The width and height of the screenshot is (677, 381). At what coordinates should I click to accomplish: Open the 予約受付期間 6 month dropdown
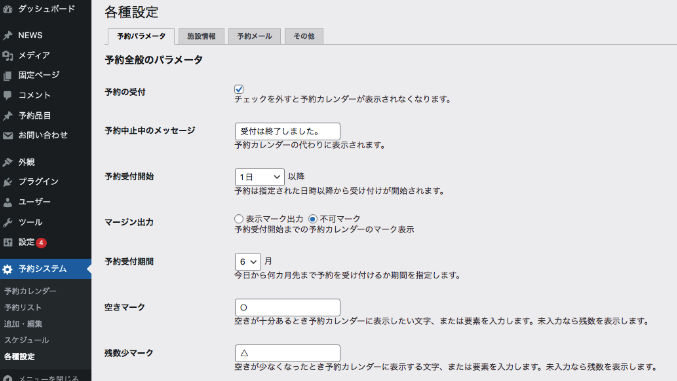[x=248, y=262]
